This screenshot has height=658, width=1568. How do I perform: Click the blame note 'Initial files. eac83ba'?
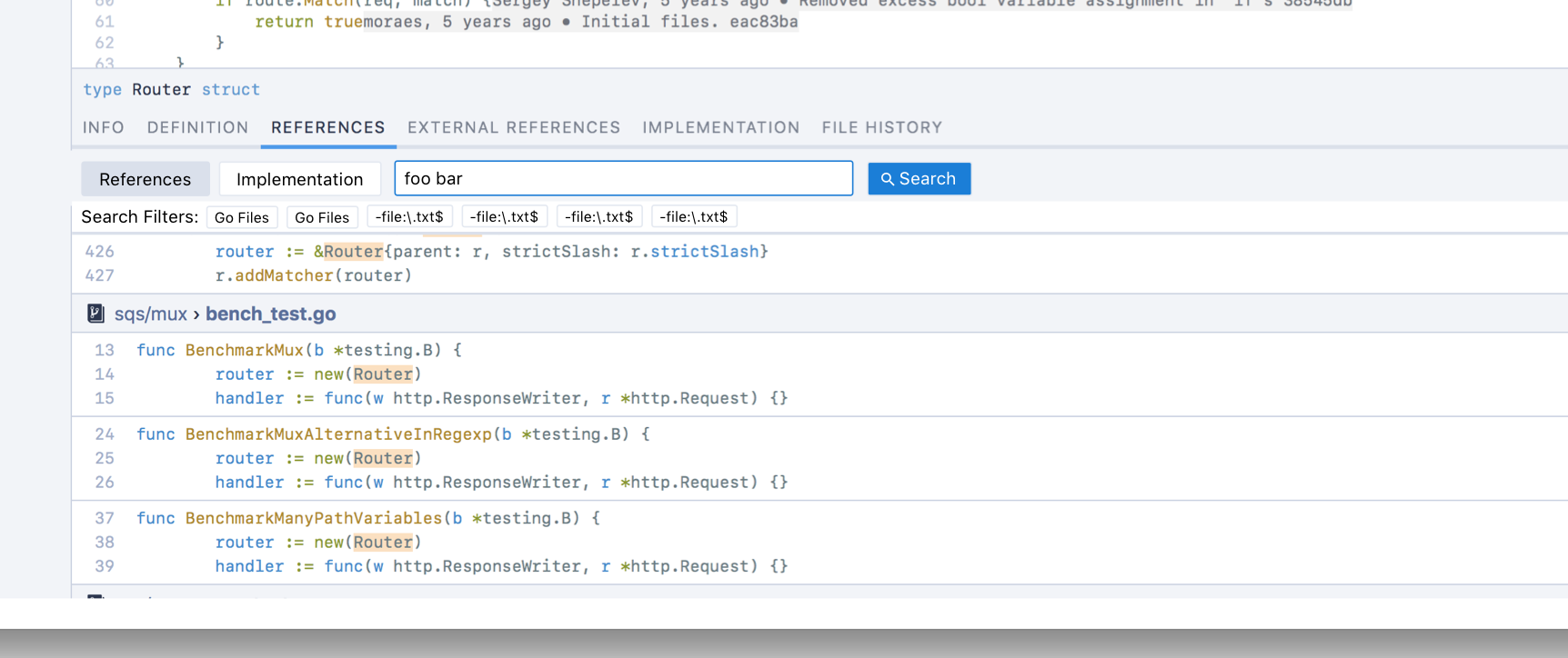[x=689, y=22]
